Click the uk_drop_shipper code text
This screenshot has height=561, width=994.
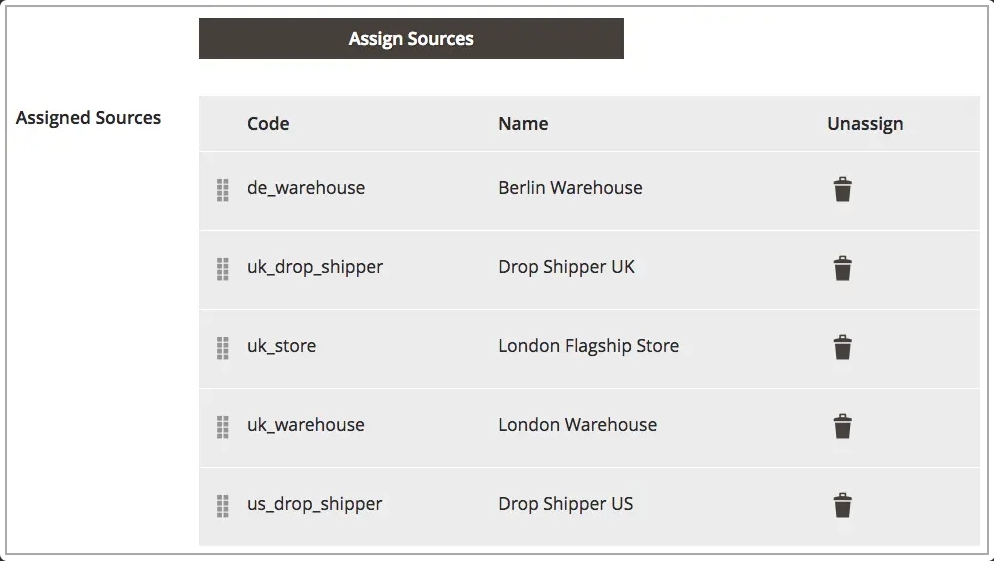tap(315, 268)
